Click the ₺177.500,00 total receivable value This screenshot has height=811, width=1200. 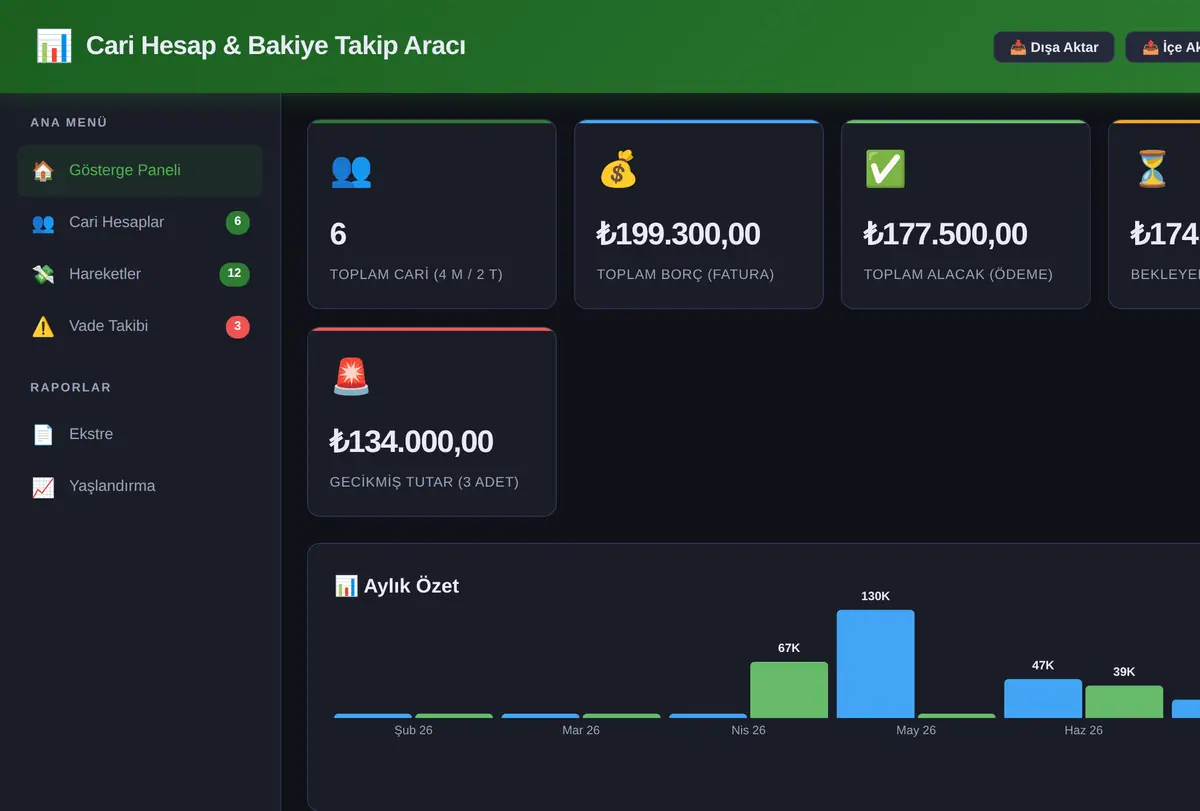(945, 234)
